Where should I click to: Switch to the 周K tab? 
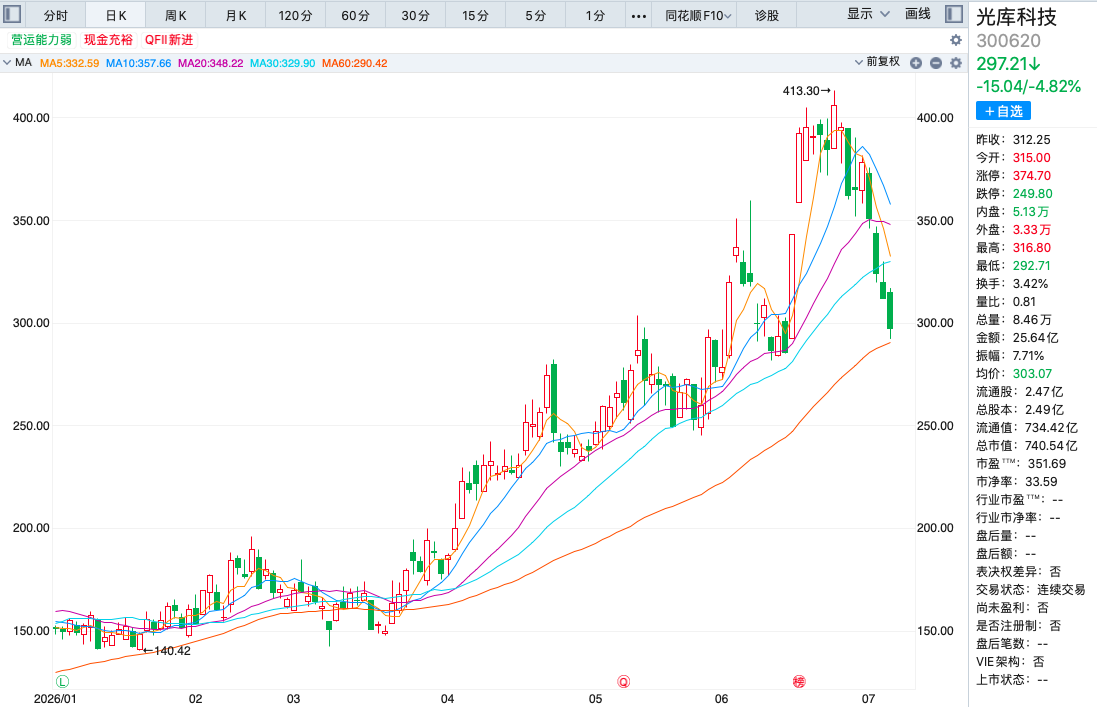pyautogui.click(x=176, y=15)
